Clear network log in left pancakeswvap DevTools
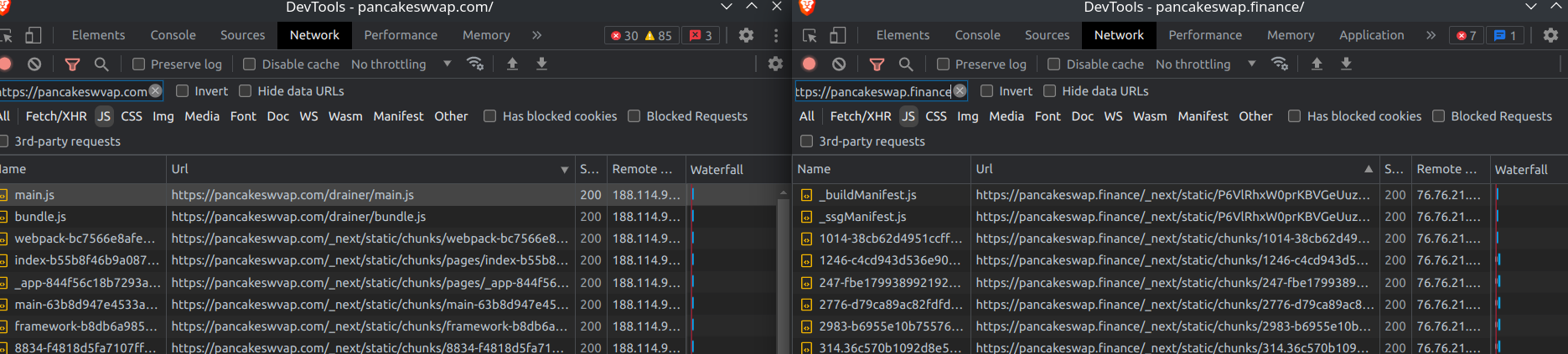 pos(34,64)
